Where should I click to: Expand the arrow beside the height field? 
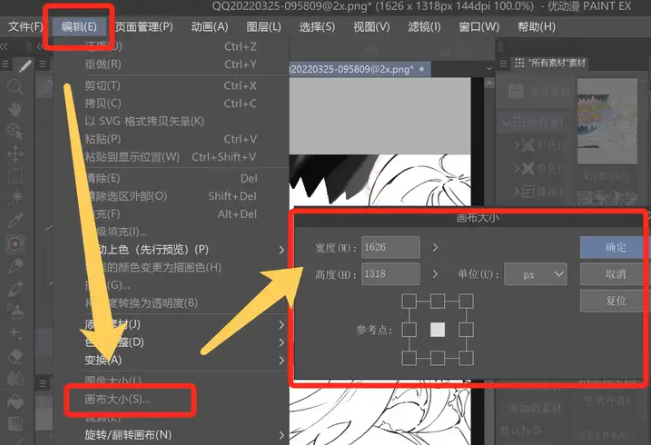click(x=435, y=274)
